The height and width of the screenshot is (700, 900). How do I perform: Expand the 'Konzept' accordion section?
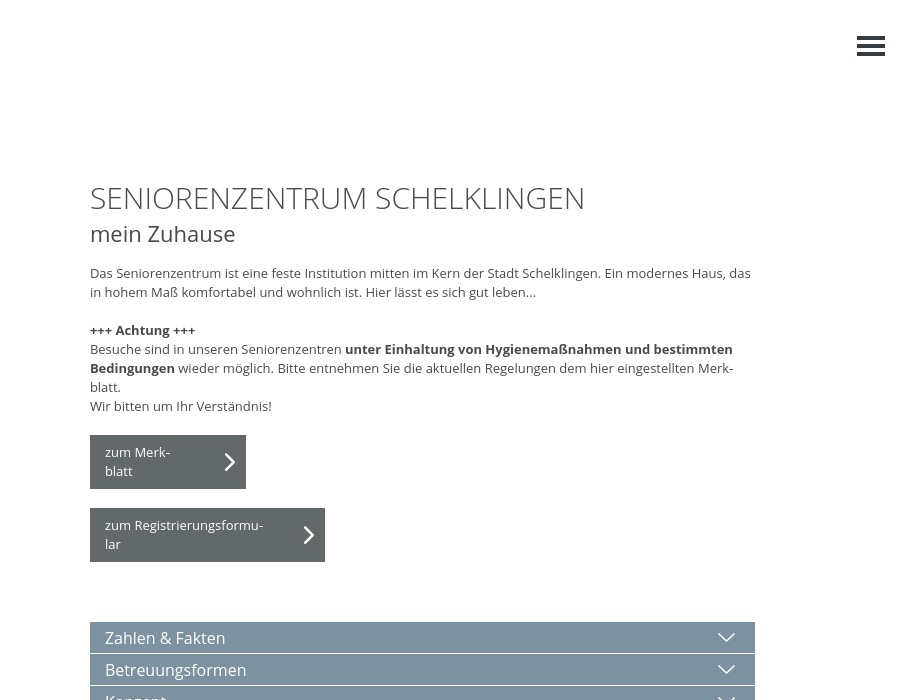click(x=422, y=695)
